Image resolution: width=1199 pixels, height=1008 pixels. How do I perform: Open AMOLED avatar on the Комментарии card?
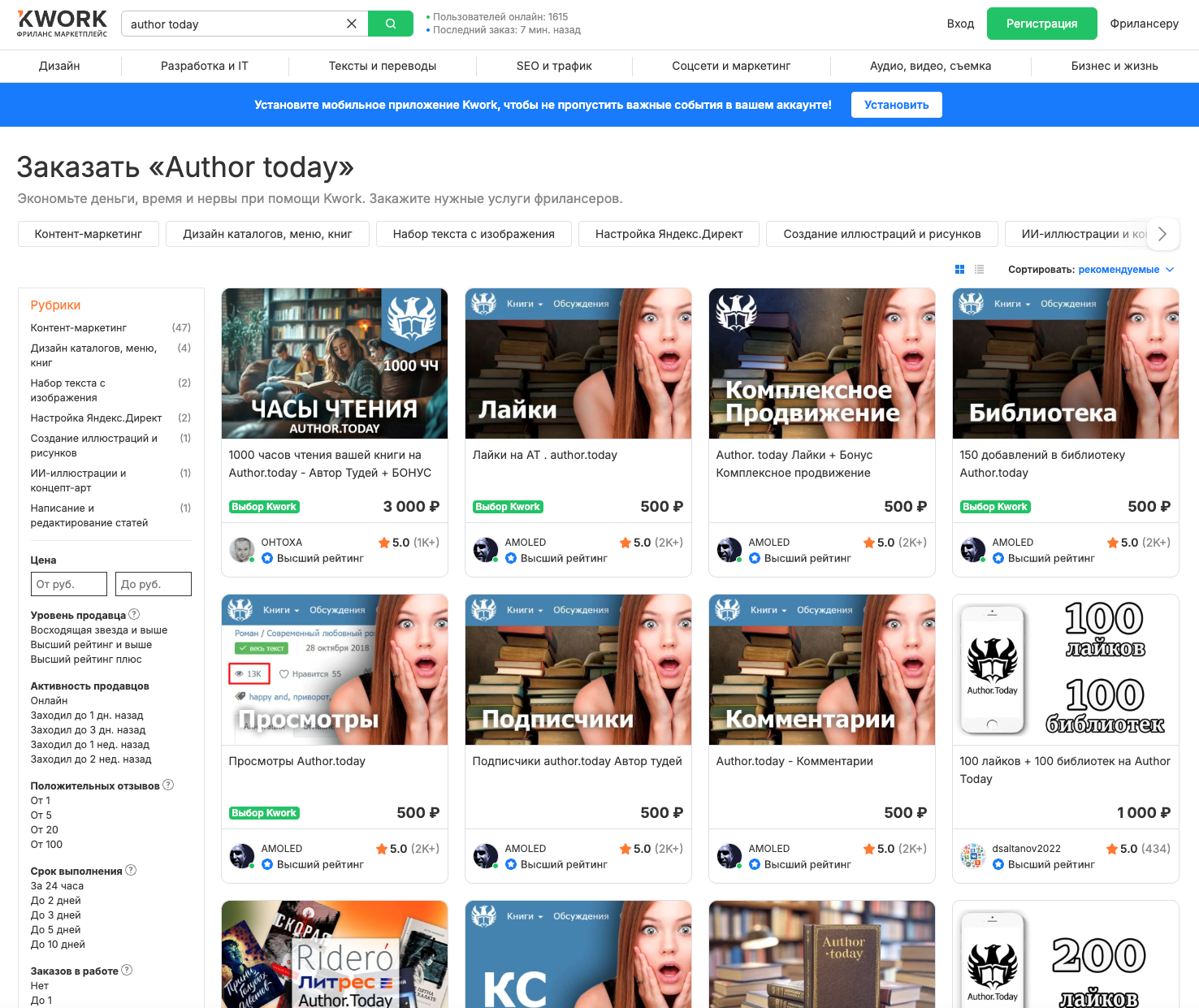pos(729,856)
